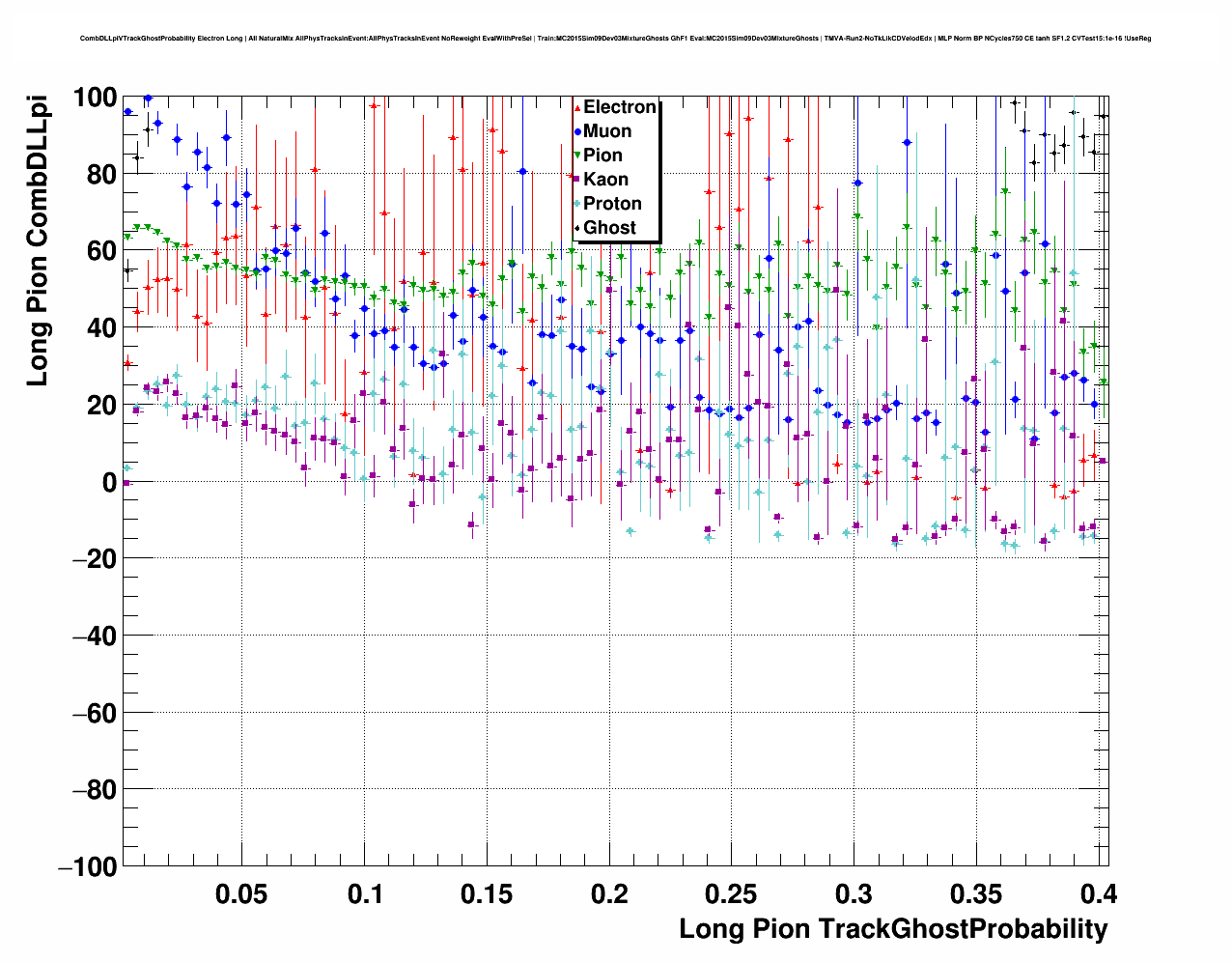Click the Pion text in the legend
Viewport: 1232px width, 962px height.
603,156
